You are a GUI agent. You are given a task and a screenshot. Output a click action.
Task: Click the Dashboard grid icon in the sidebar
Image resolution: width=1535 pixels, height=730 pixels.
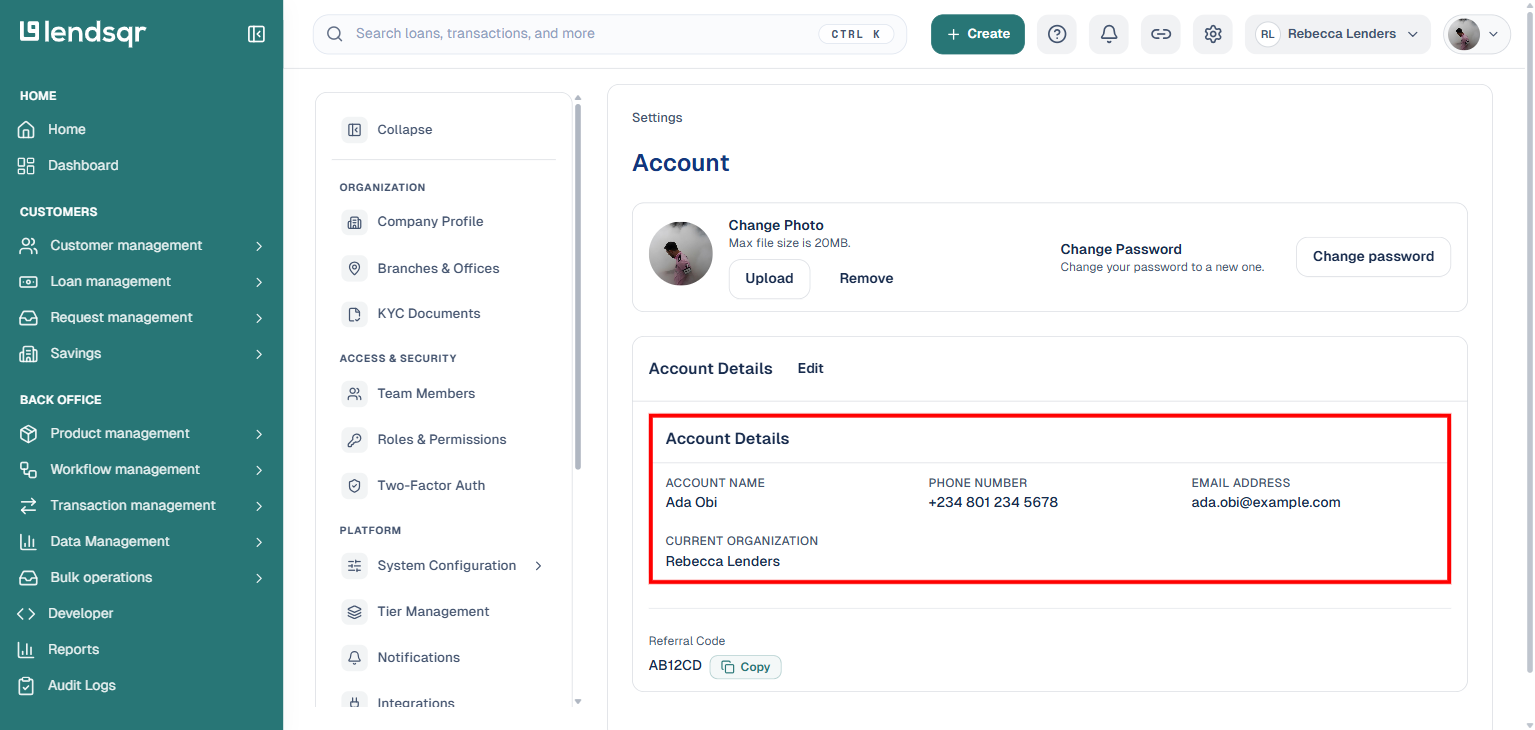coord(27,166)
